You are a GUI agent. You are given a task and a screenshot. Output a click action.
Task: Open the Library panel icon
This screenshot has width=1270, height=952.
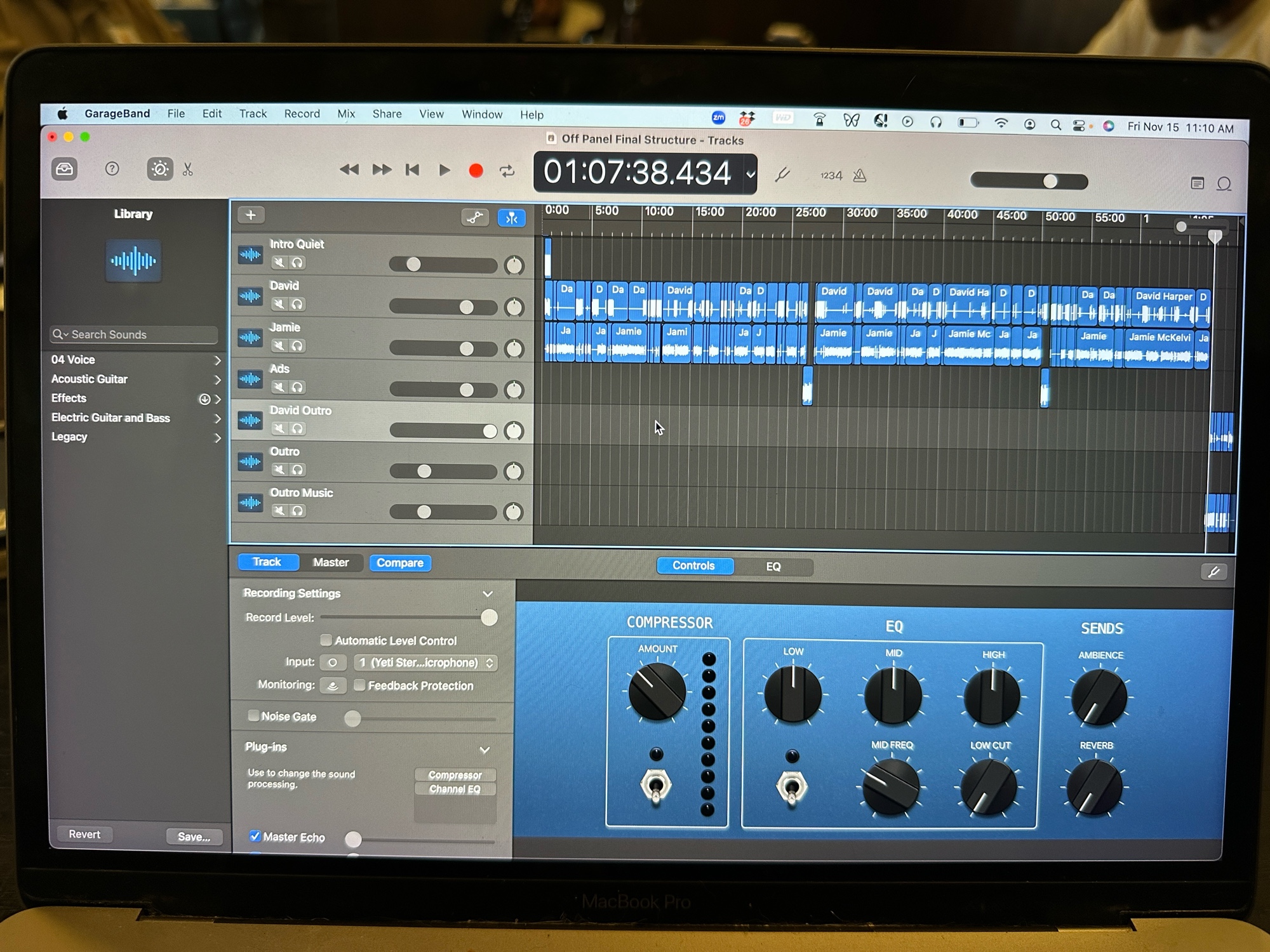pyautogui.click(x=64, y=169)
